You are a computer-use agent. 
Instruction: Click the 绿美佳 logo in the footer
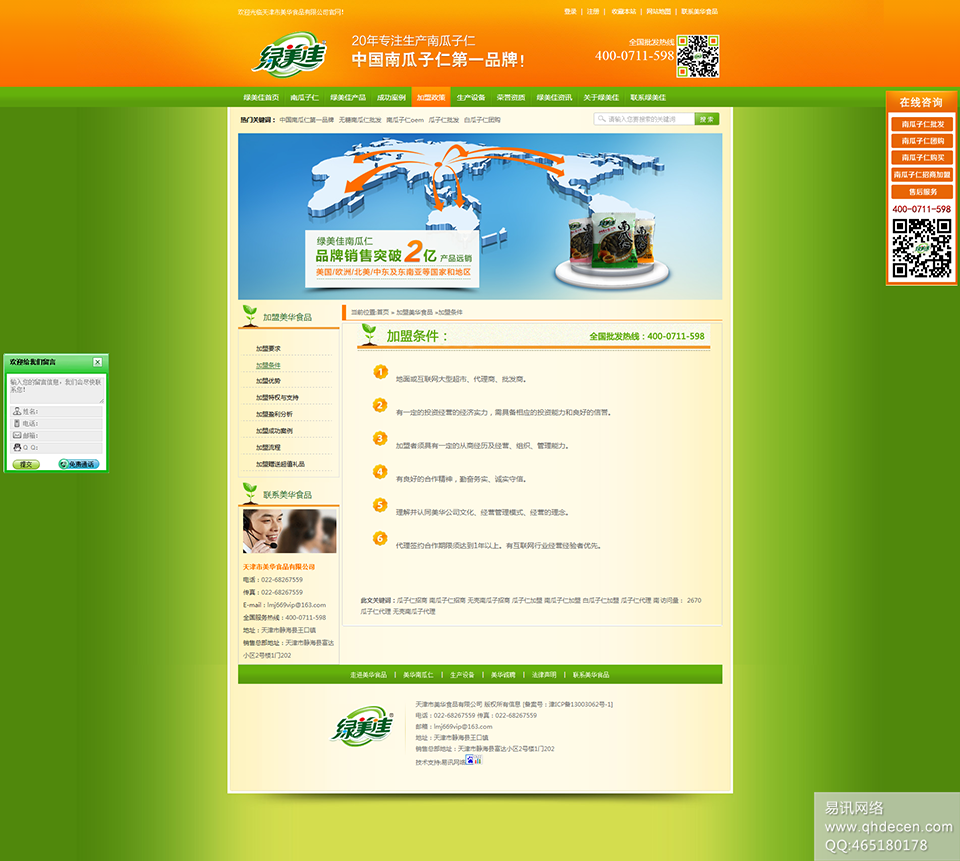[x=362, y=727]
